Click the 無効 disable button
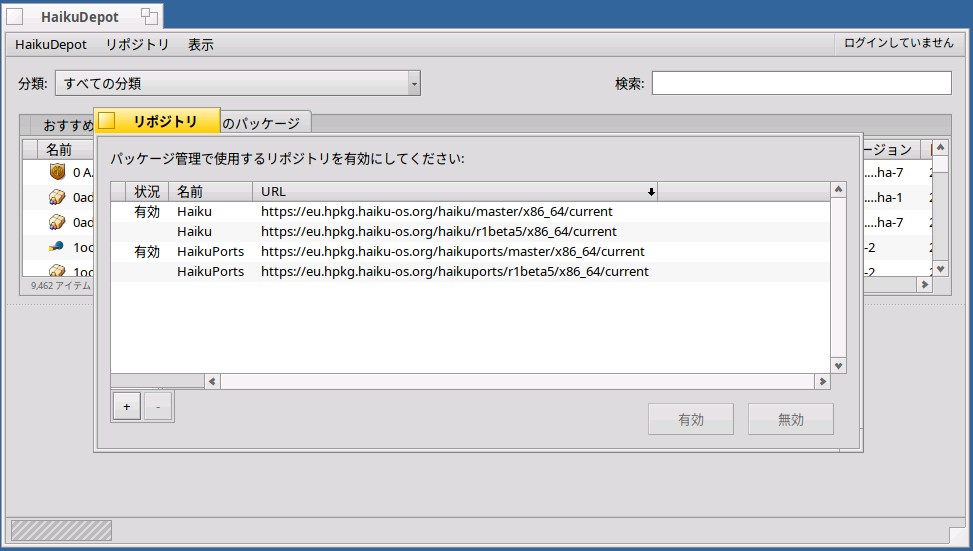The height and width of the screenshot is (551, 973). coord(791,419)
